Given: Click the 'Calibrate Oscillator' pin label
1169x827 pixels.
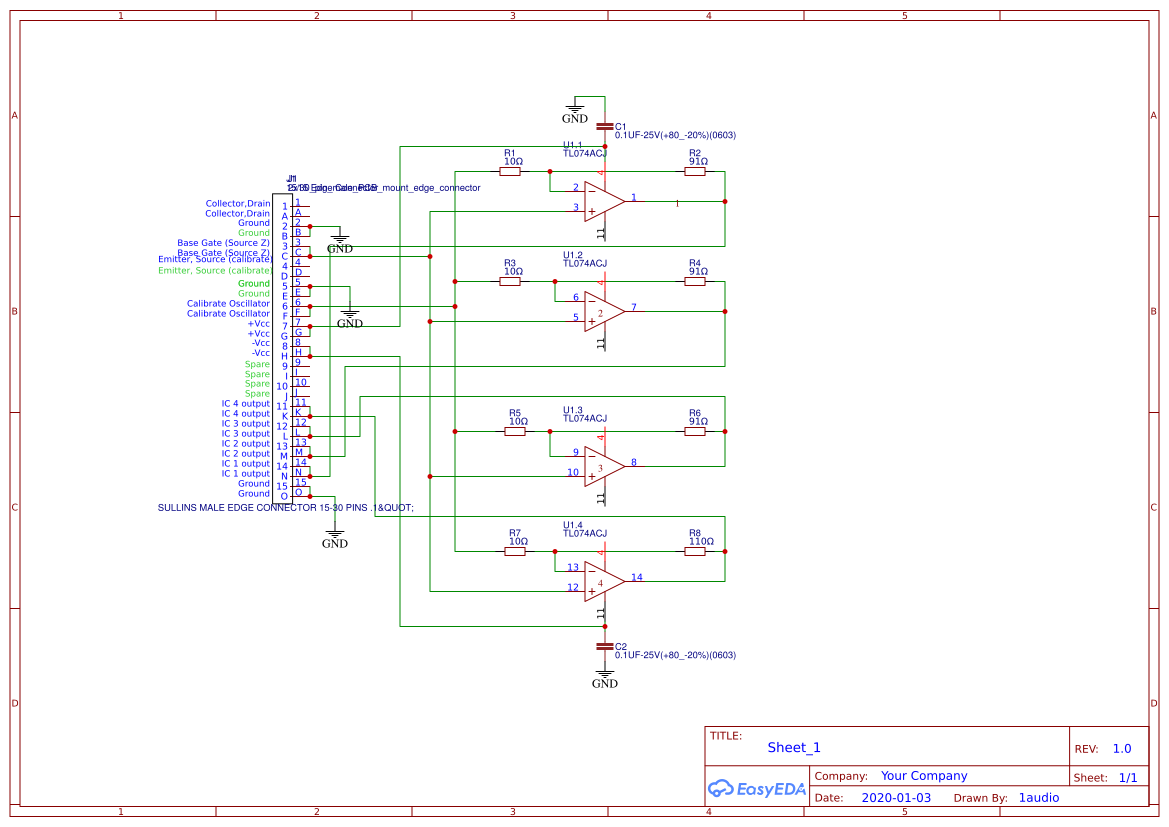Looking at the screenshot, I should tap(228, 304).
